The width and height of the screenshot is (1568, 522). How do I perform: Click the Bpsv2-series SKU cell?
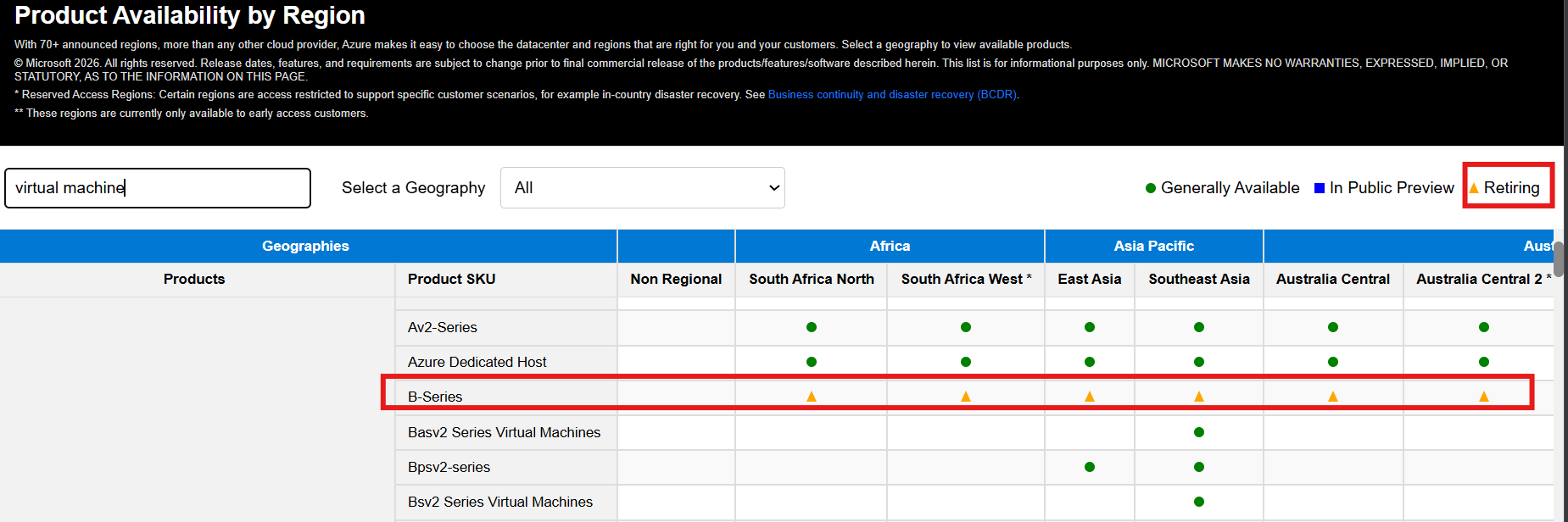point(506,467)
